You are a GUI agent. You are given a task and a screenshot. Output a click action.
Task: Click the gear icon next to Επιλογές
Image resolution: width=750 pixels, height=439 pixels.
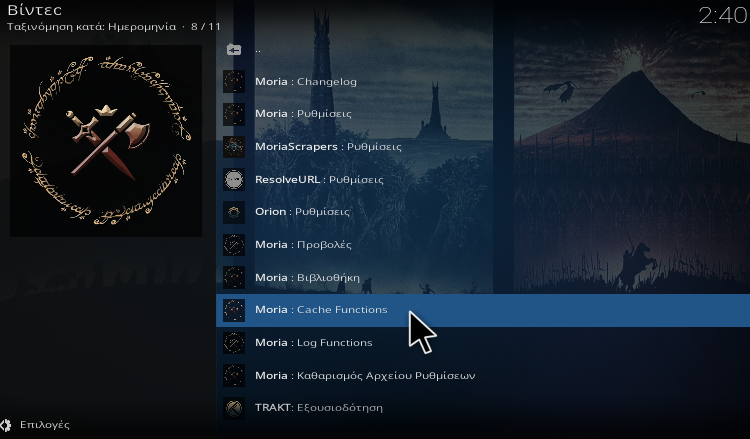click(x=5, y=425)
